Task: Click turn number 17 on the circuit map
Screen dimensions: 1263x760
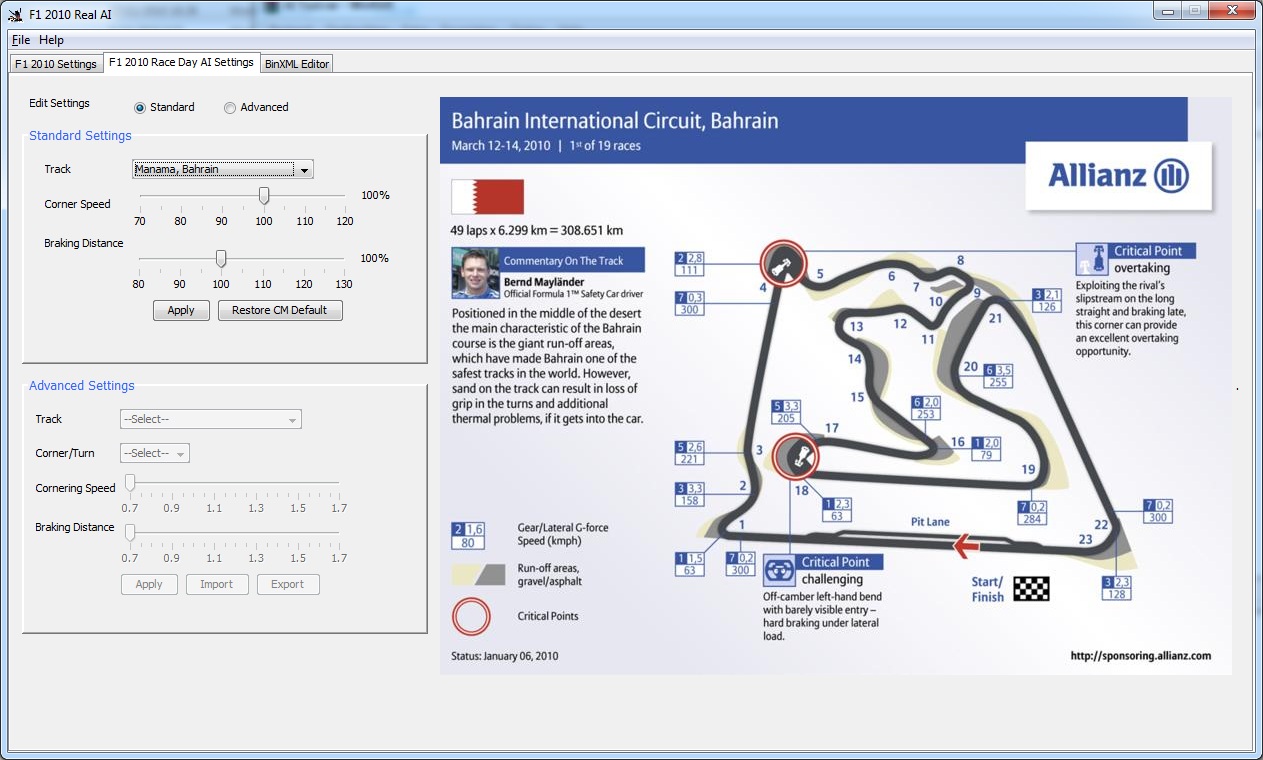Action: click(832, 429)
